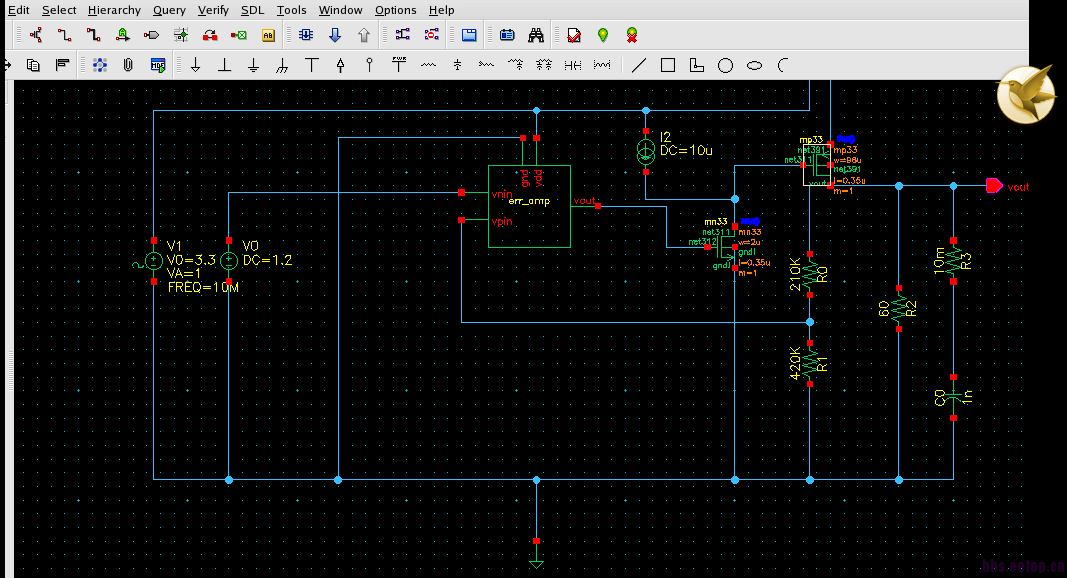Click the I2 current source symbol
1067x578 pixels.
pos(646,151)
